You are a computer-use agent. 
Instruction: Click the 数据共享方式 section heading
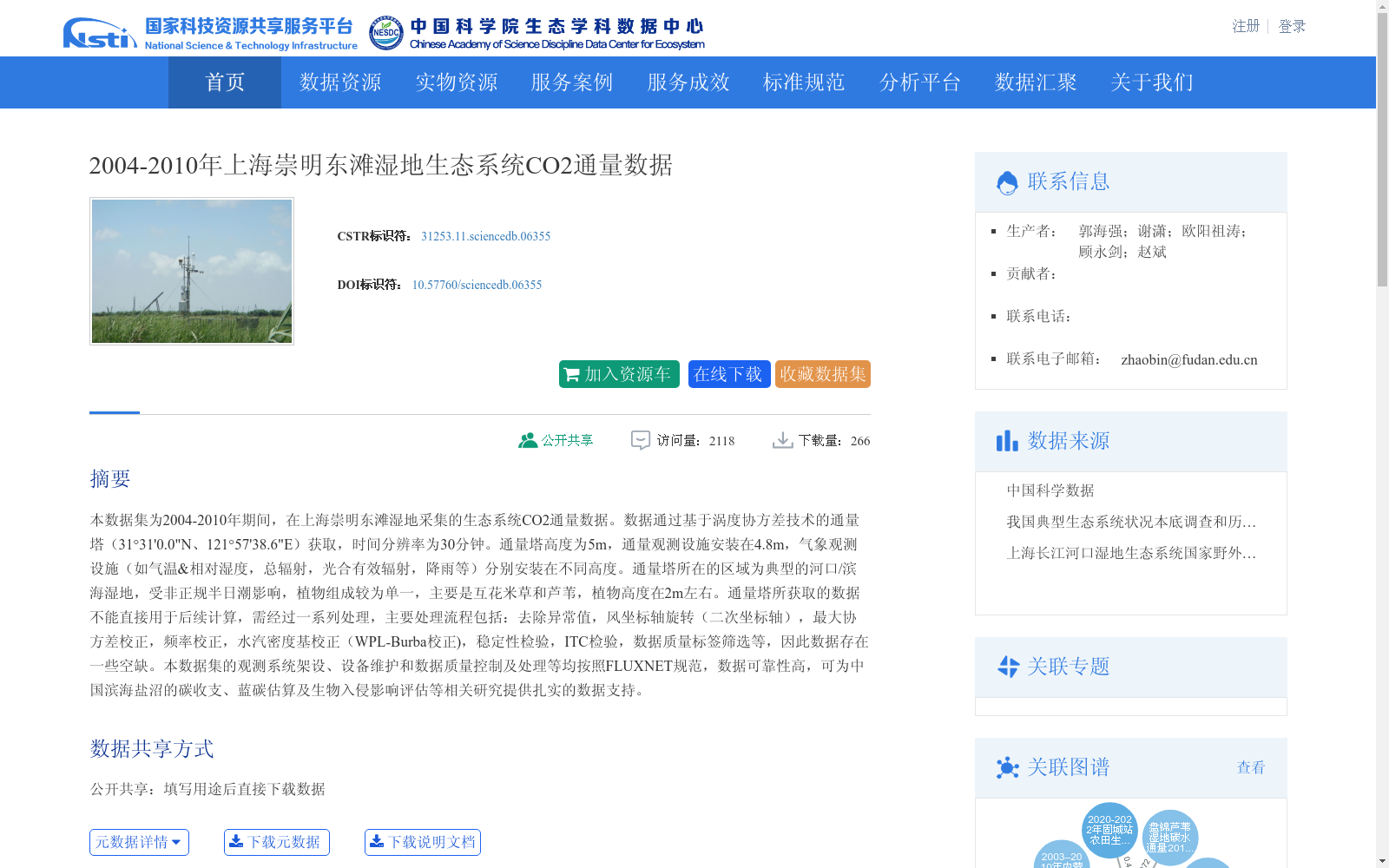[x=152, y=748]
